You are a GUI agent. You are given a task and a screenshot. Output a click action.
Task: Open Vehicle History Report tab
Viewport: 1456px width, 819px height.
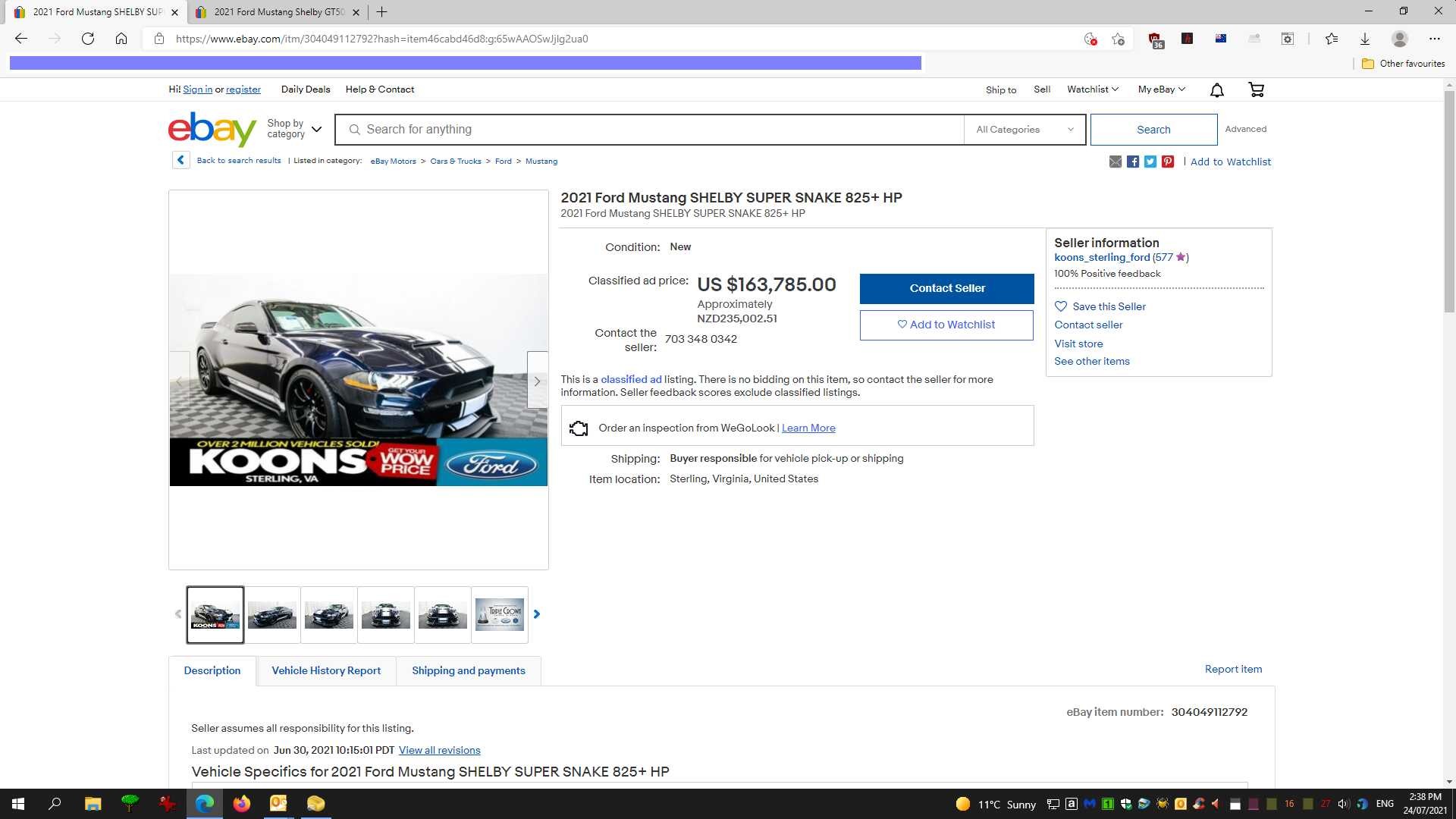326,670
